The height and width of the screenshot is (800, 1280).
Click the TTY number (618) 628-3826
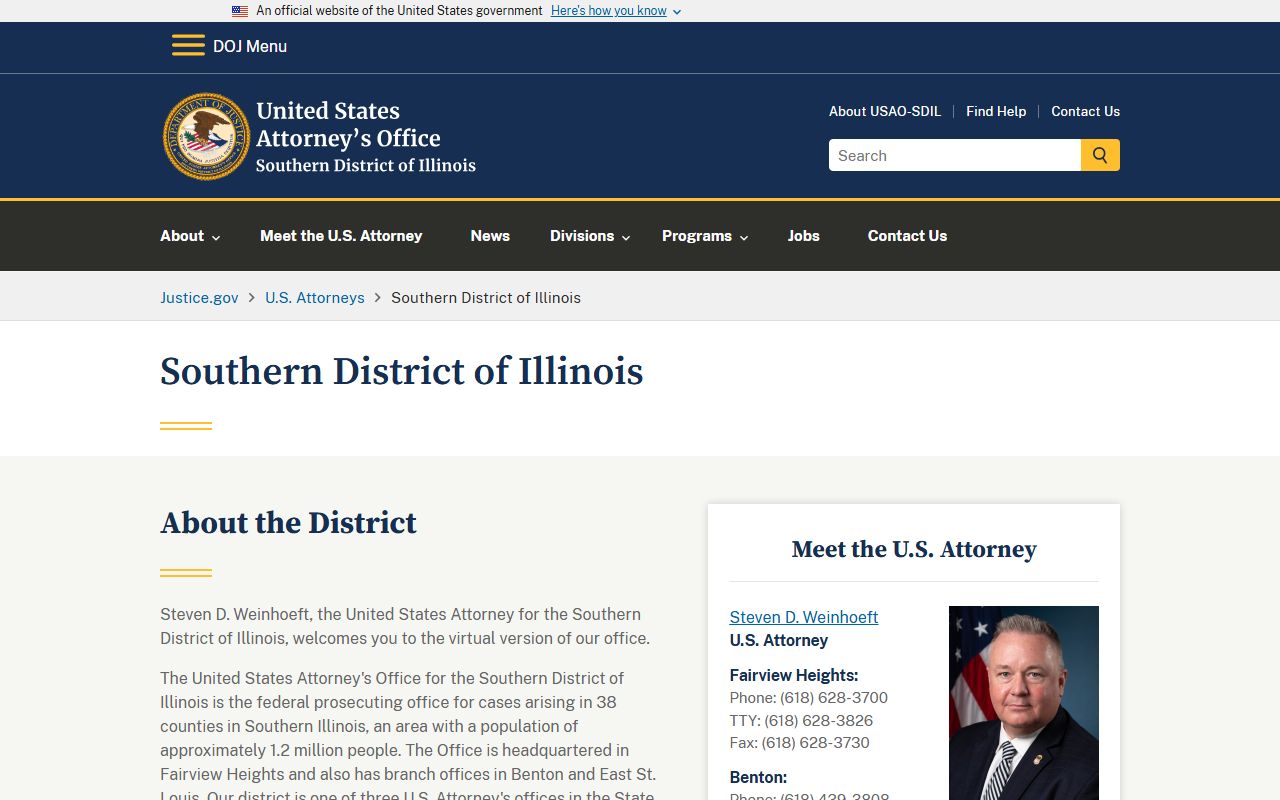click(819, 720)
